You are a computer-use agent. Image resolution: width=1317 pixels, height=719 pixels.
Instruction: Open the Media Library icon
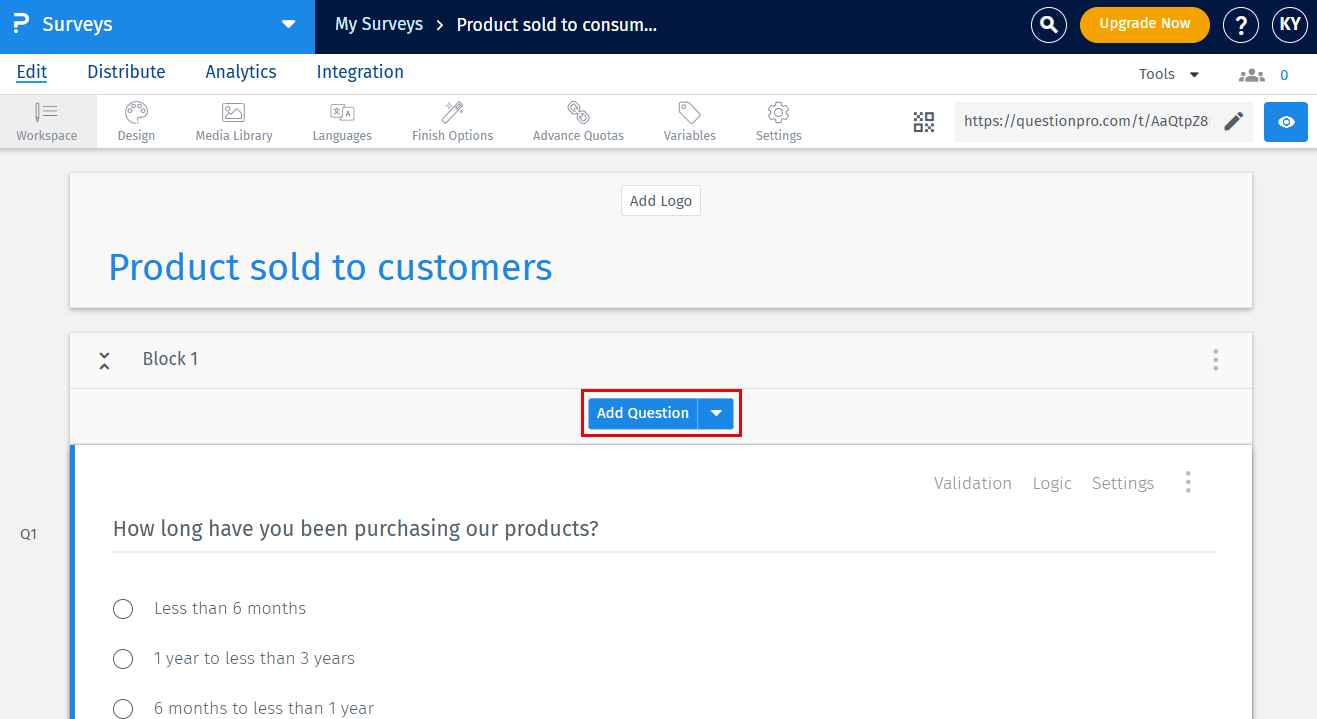233,113
